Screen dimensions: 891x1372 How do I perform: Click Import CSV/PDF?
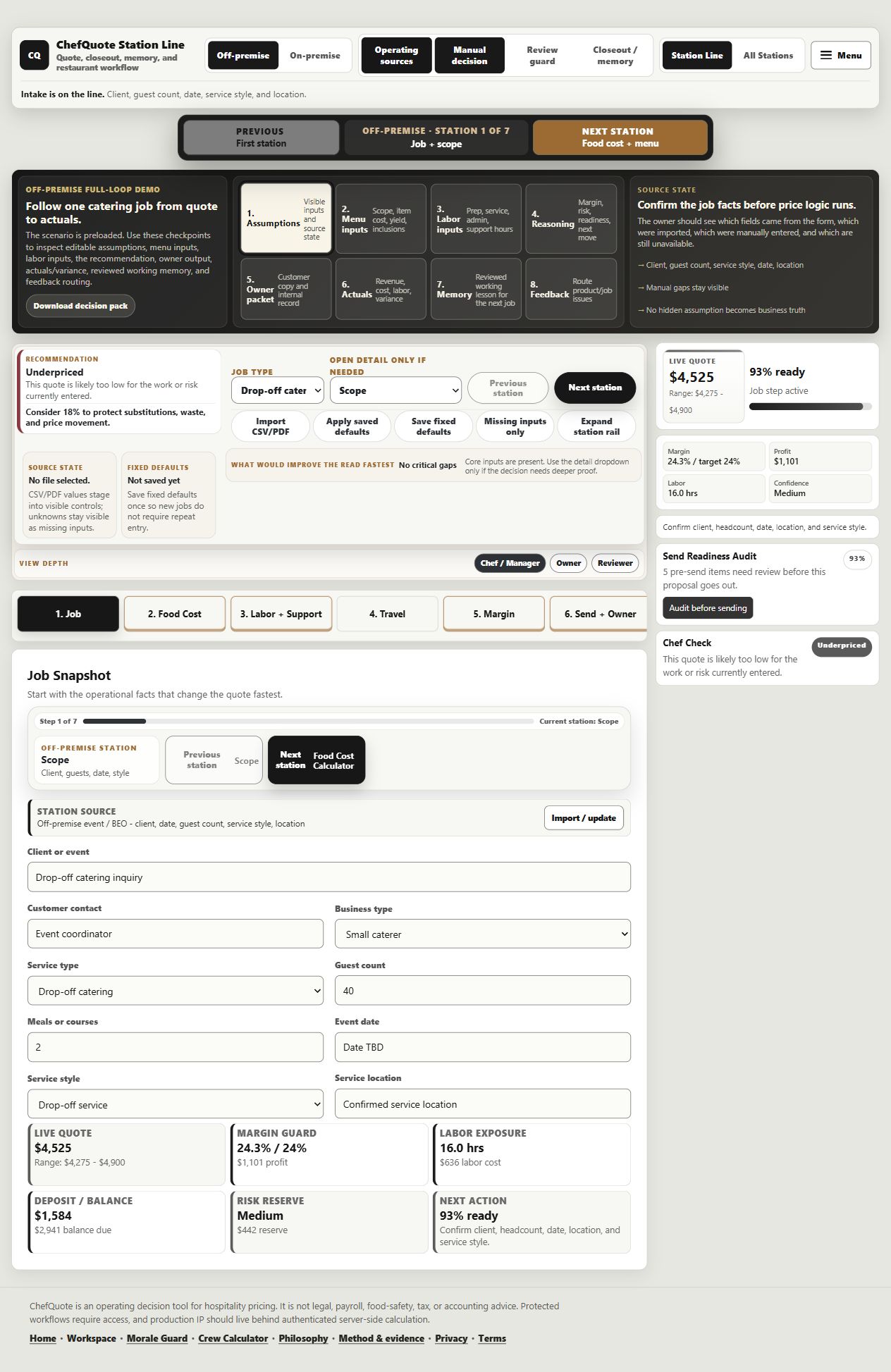[x=271, y=426]
